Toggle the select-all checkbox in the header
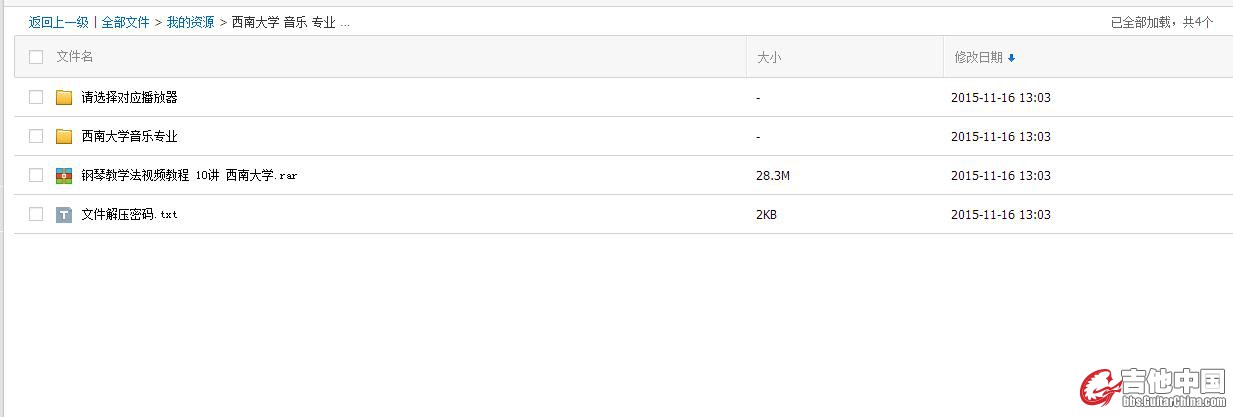 36,57
